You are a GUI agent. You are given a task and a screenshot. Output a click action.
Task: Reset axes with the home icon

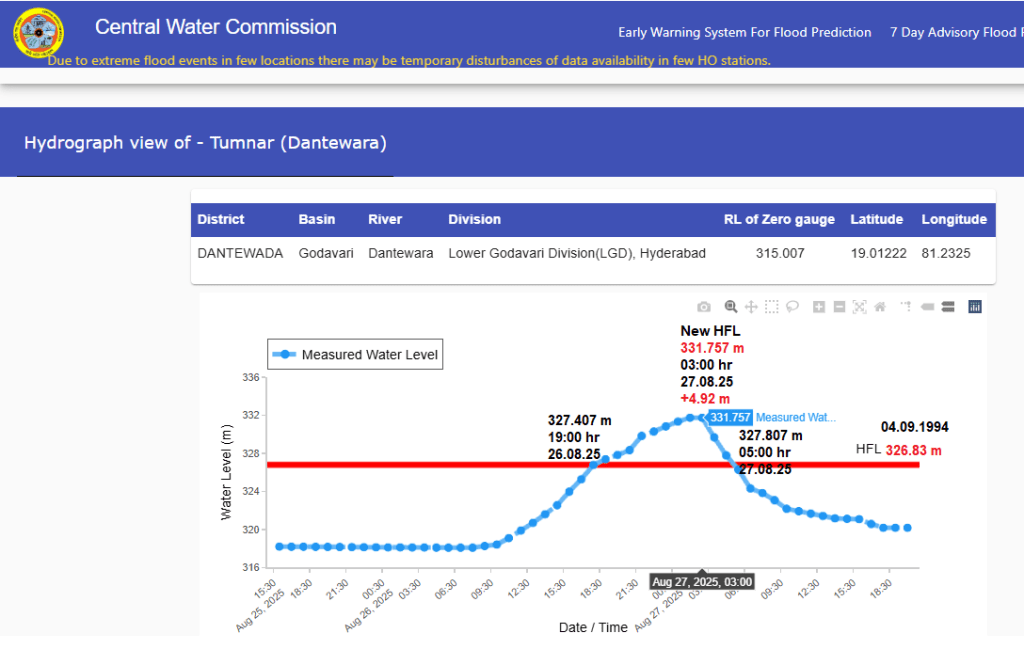coord(880,307)
